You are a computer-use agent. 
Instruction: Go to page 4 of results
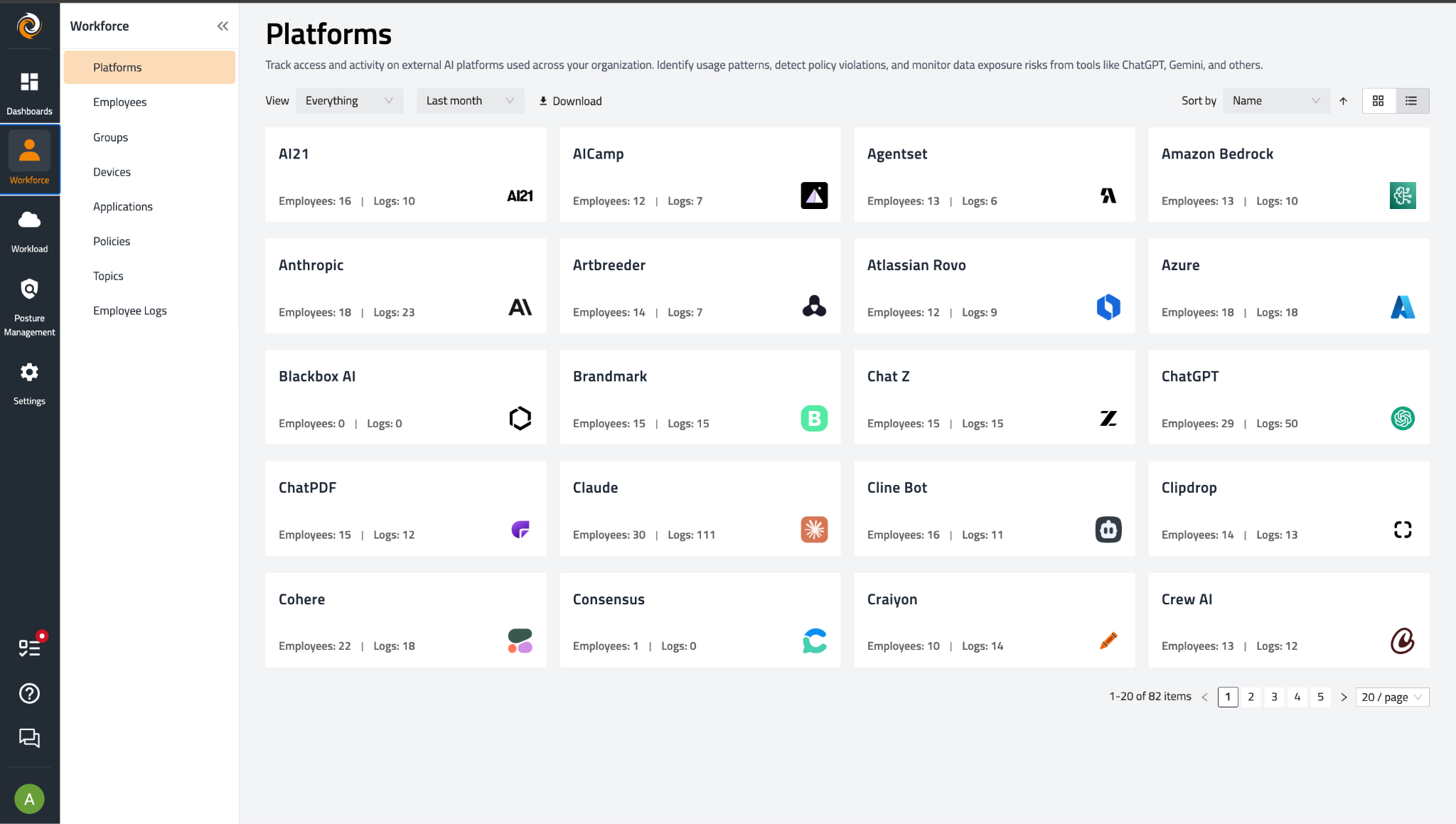1297,697
